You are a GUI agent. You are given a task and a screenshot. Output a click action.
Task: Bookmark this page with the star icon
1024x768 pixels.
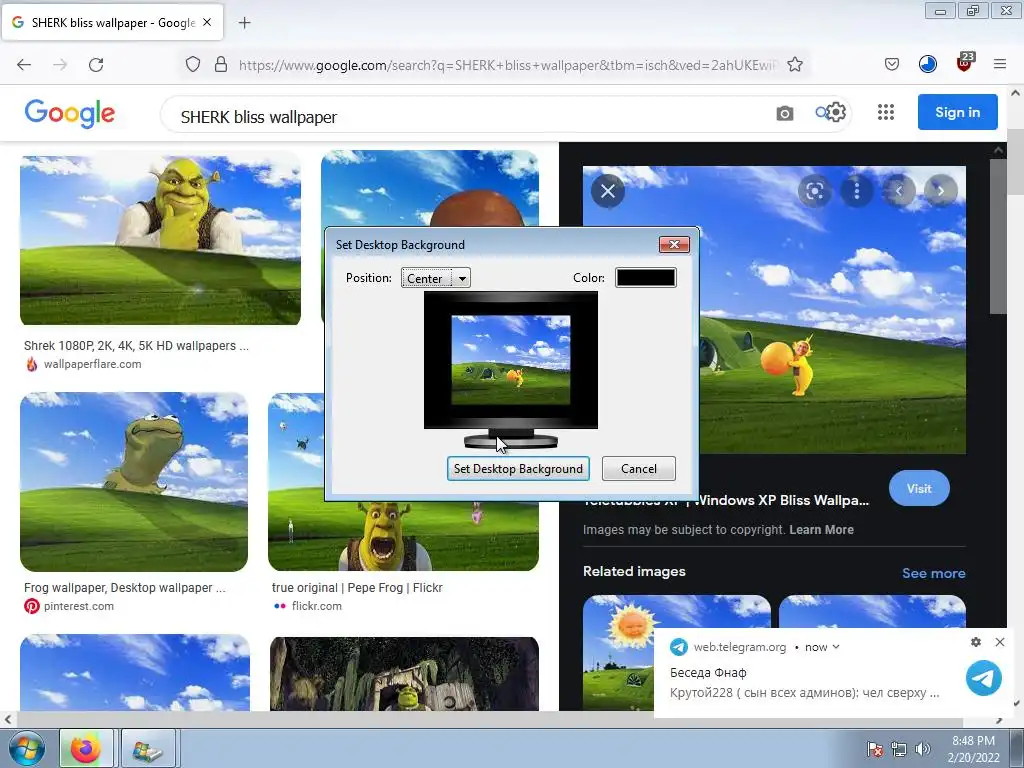point(795,64)
